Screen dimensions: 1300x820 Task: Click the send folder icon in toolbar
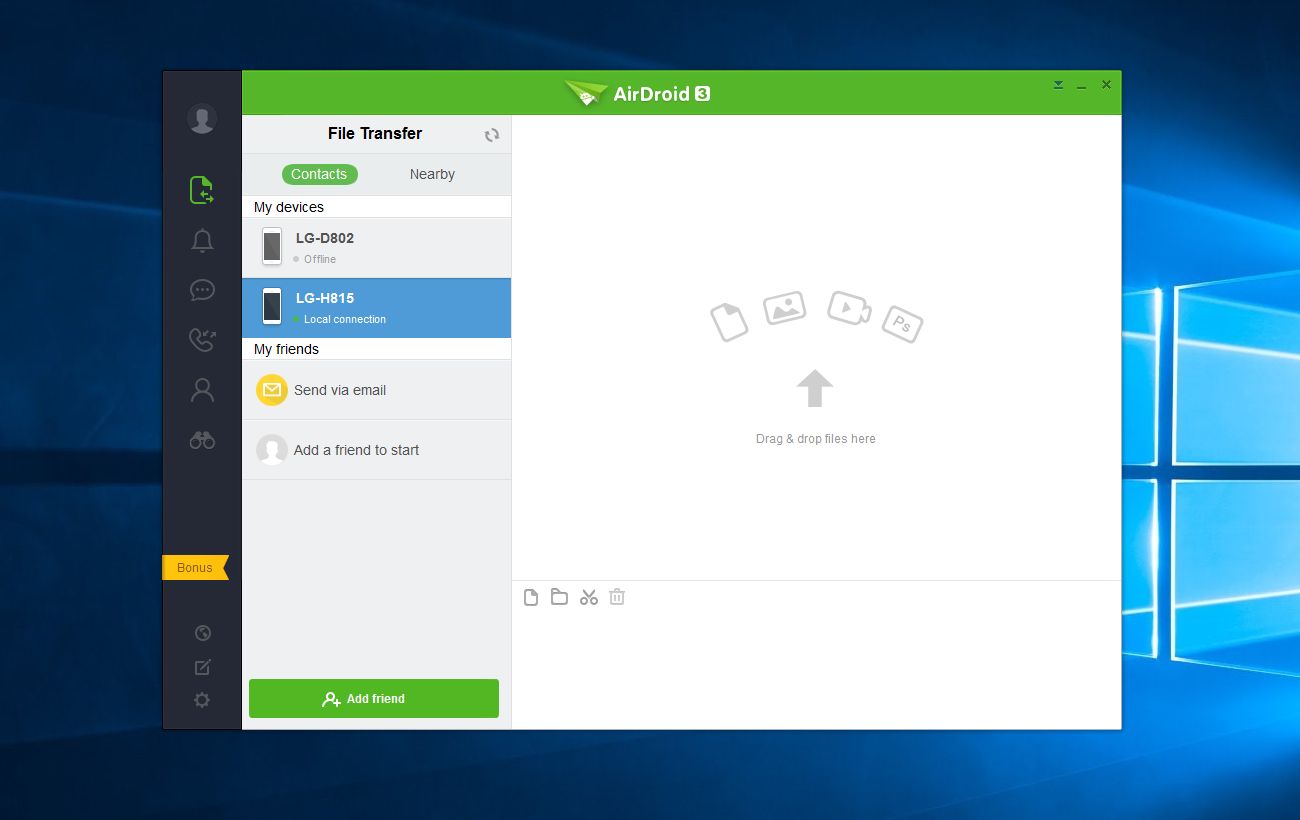[559, 597]
